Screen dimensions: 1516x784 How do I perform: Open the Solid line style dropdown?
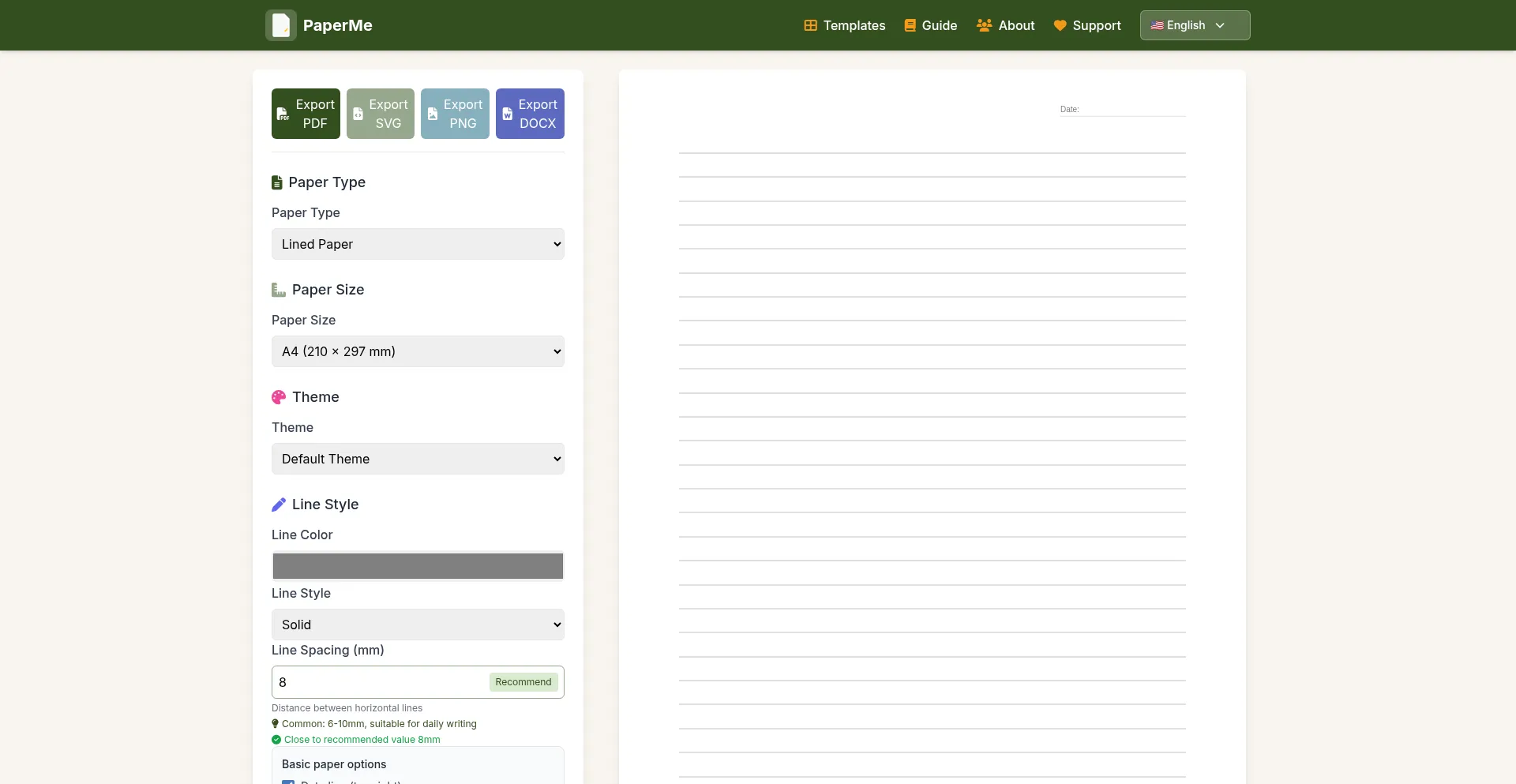(x=418, y=625)
